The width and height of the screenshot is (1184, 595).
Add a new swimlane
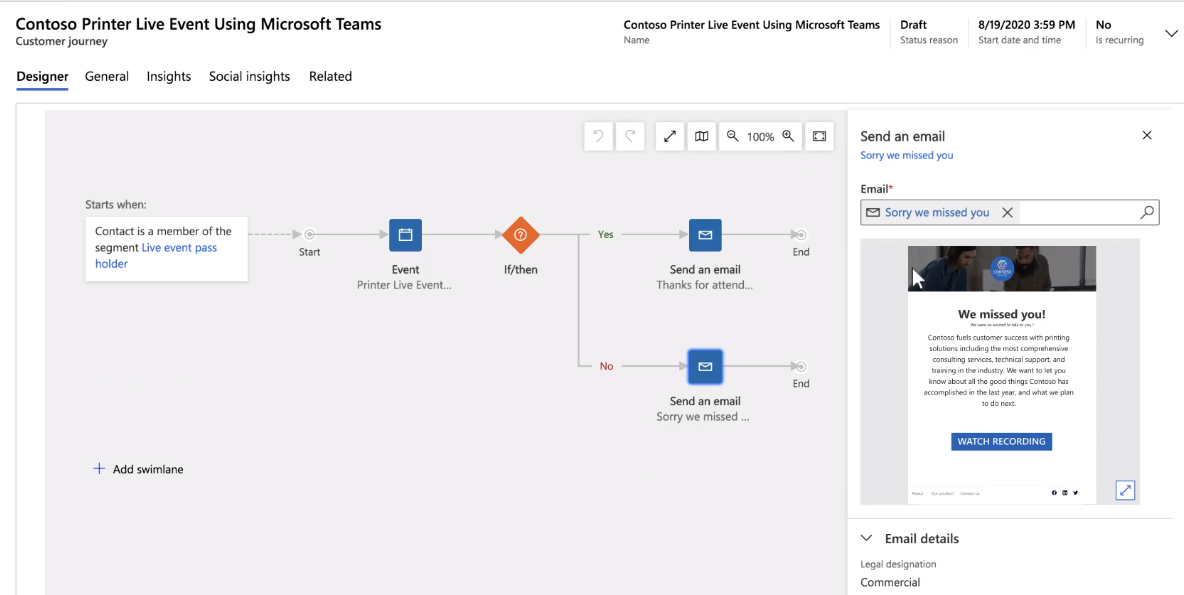point(137,469)
